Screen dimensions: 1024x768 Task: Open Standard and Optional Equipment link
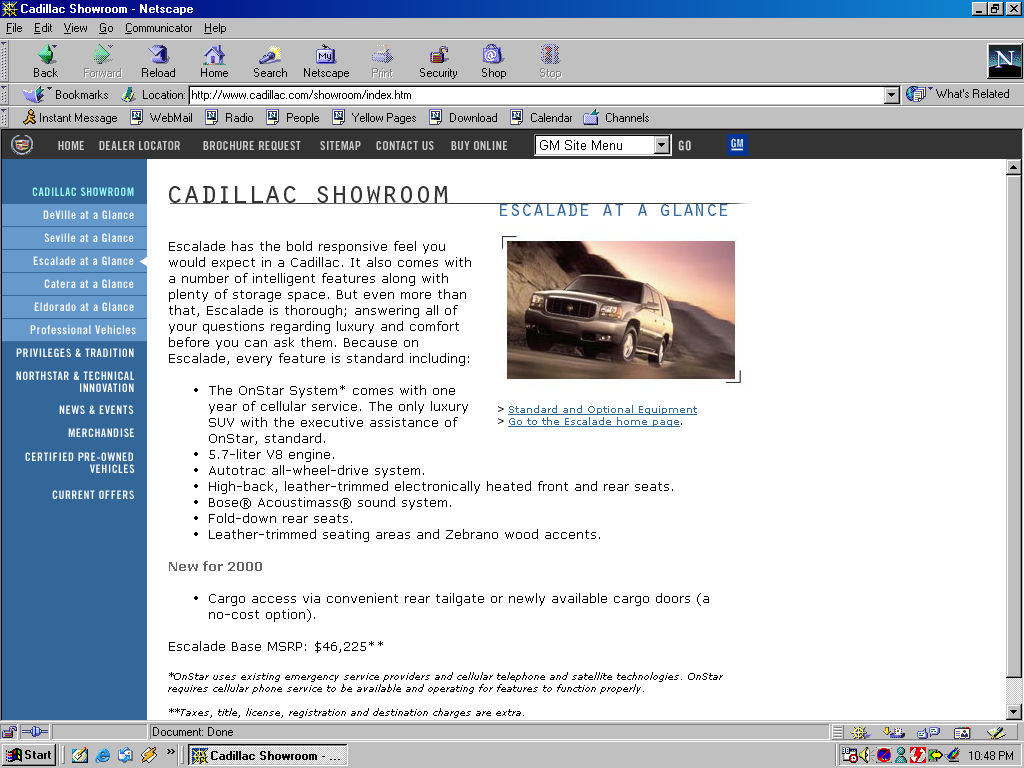click(x=602, y=409)
